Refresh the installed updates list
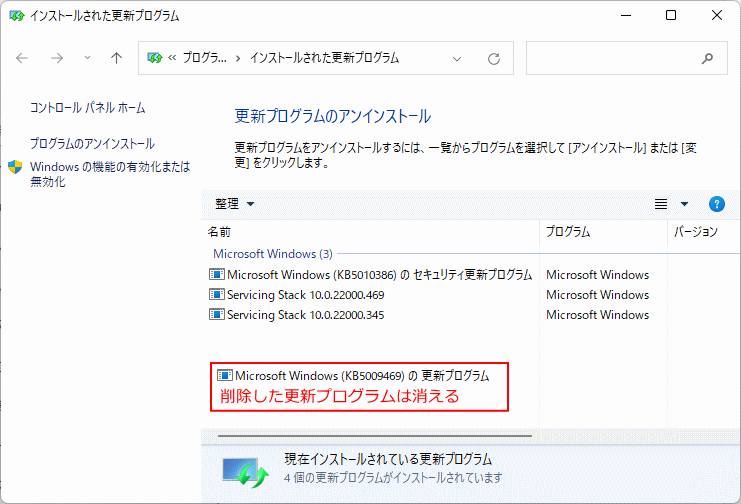 click(494, 59)
